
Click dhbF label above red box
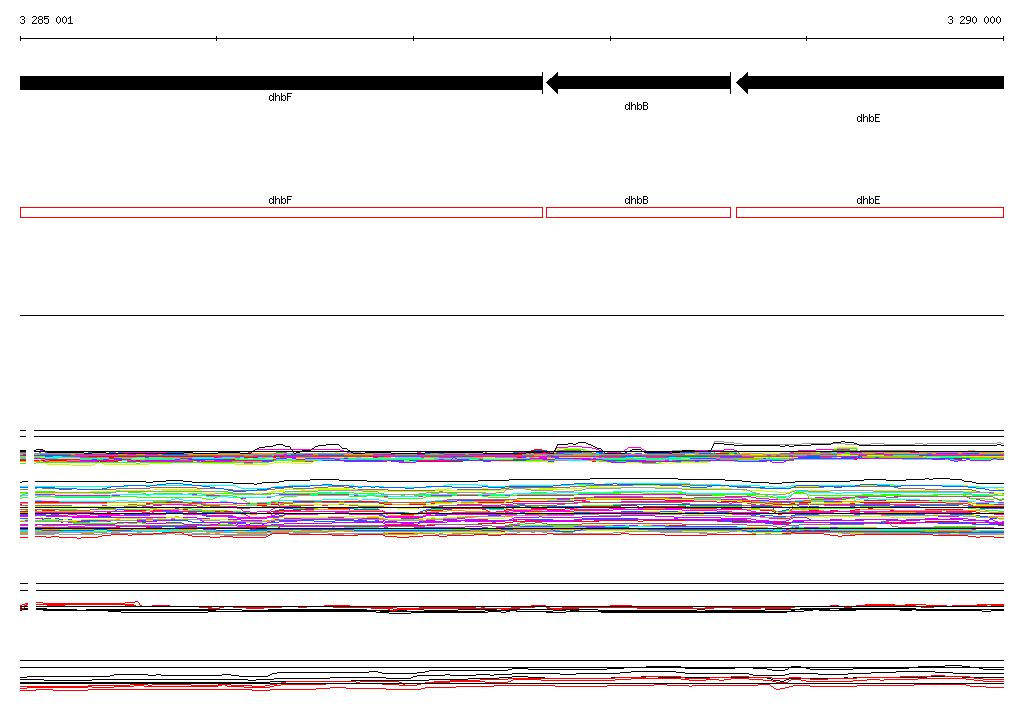click(280, 201)
